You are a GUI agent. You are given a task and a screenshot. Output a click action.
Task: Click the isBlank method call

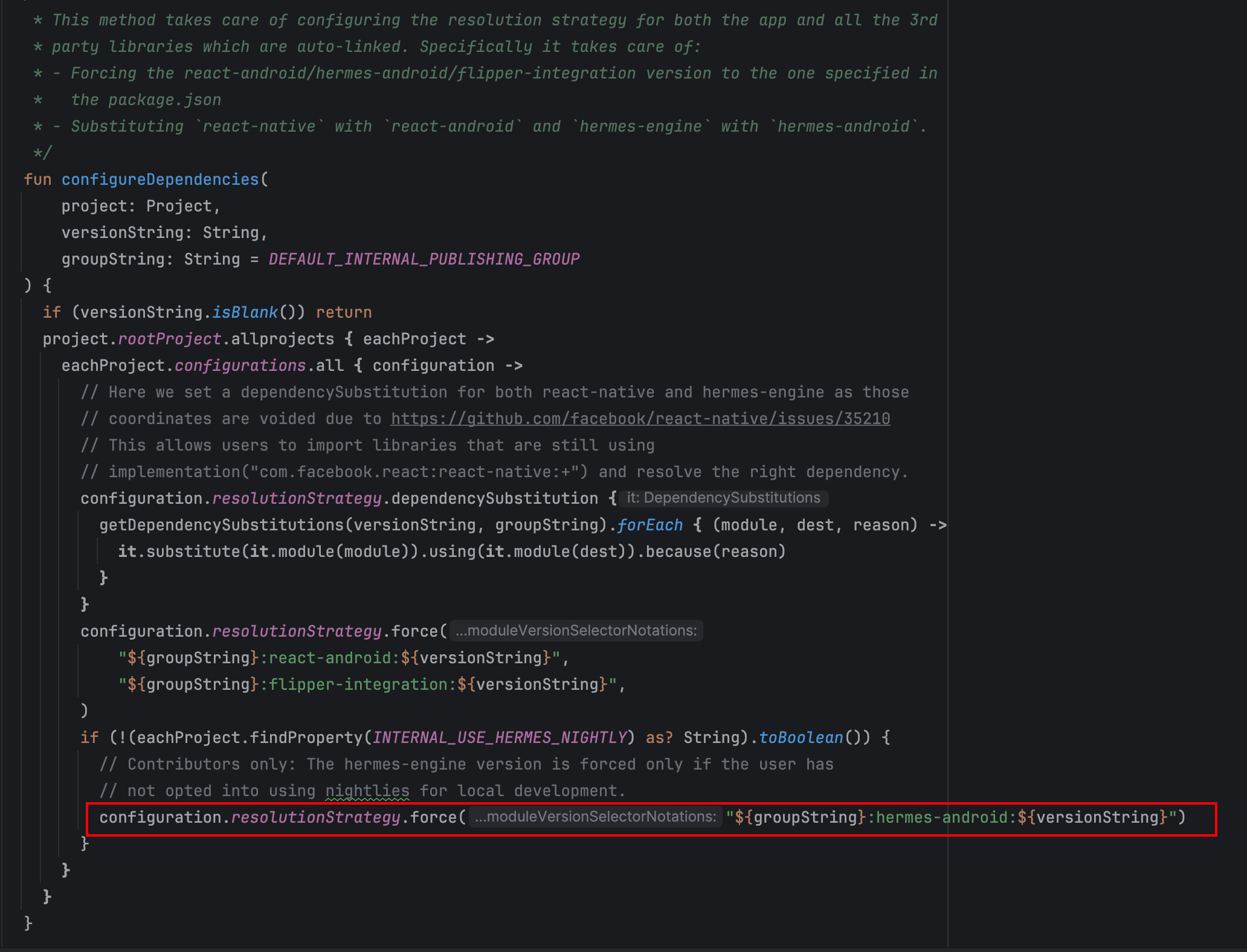(x=244, y=312)
